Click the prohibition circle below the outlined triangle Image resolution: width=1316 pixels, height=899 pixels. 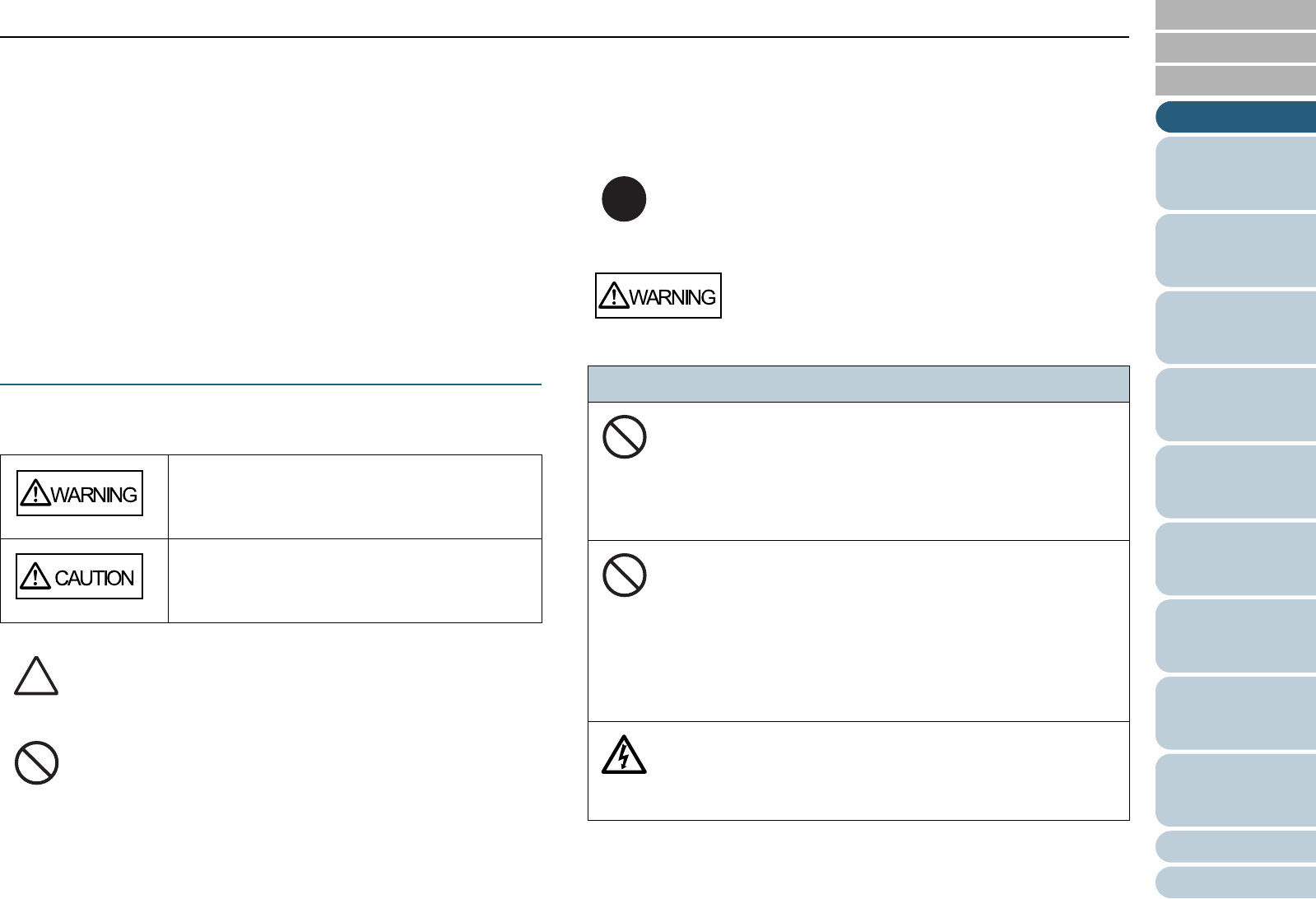coord(36,763)
